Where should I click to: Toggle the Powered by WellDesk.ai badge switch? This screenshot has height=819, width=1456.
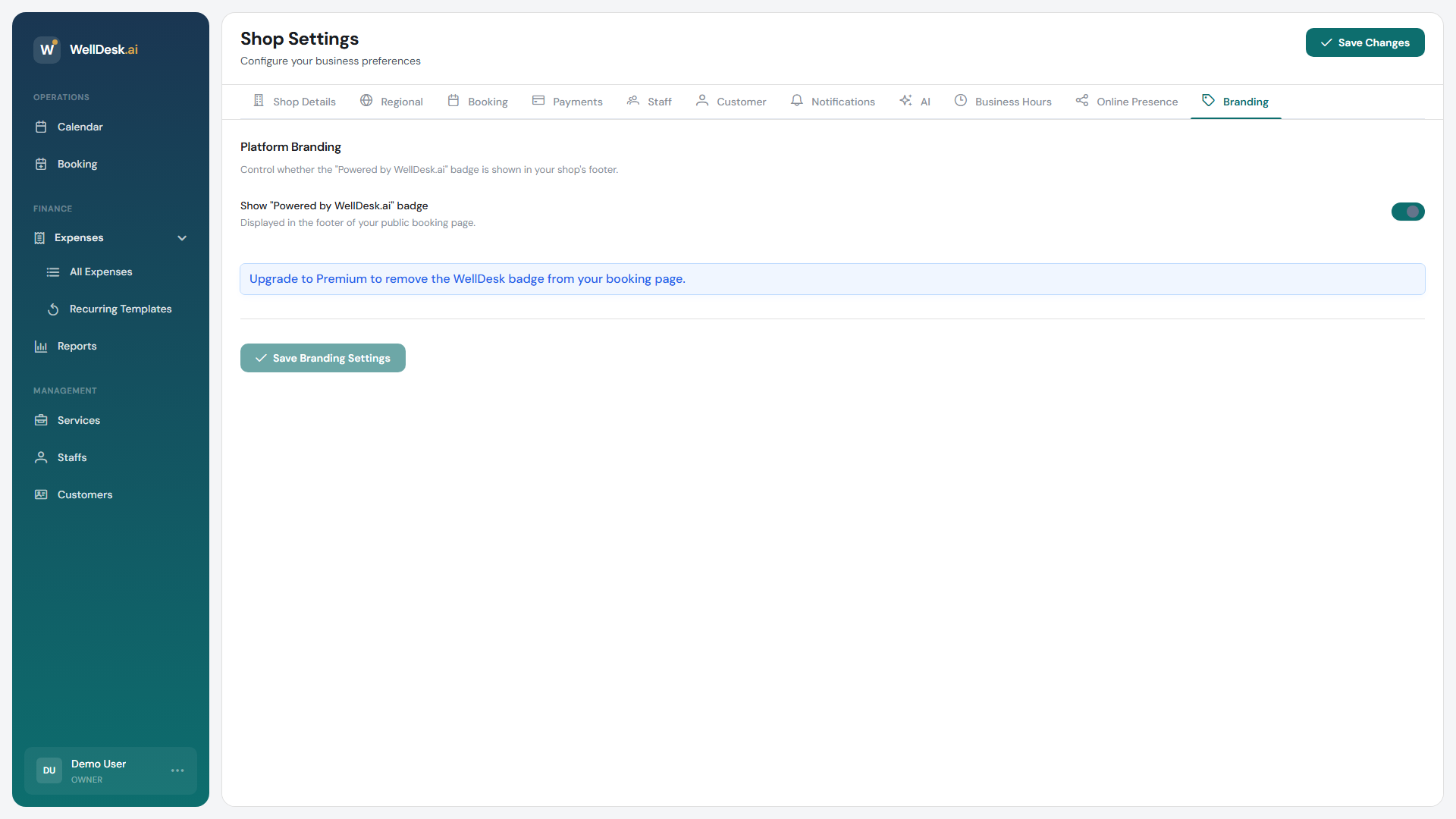click(1407, 212)
